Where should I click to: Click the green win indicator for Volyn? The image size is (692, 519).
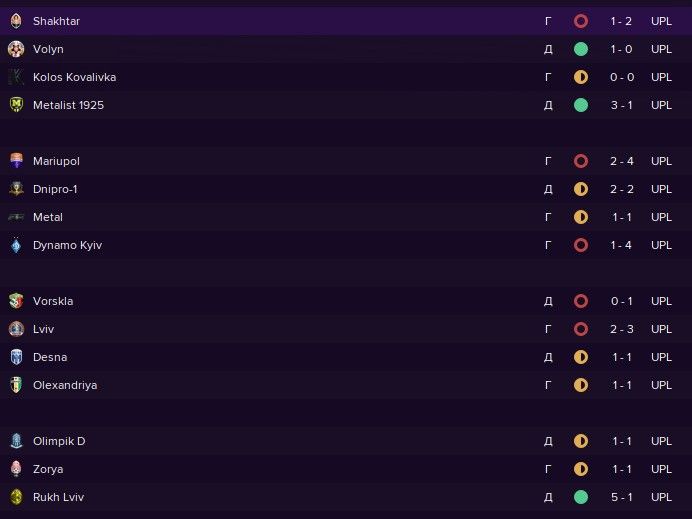580,49
